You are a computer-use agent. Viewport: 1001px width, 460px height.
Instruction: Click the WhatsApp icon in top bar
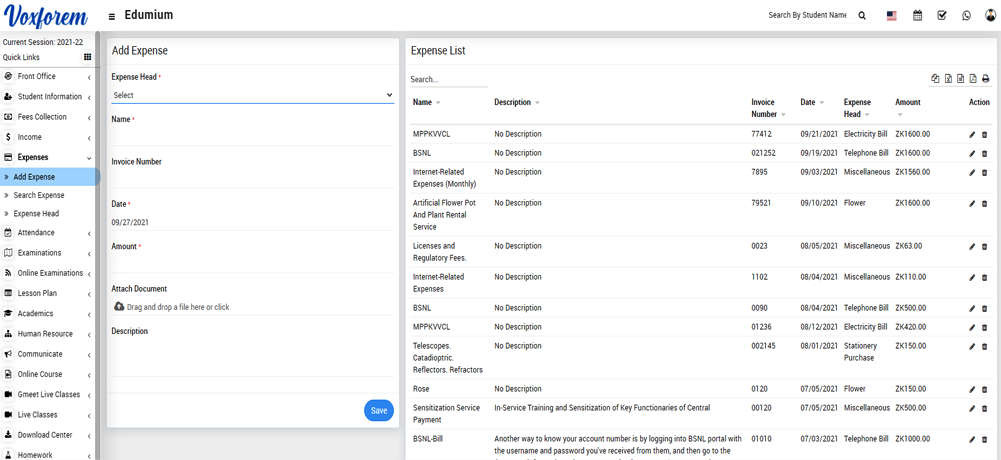click(x=966, y=16)
